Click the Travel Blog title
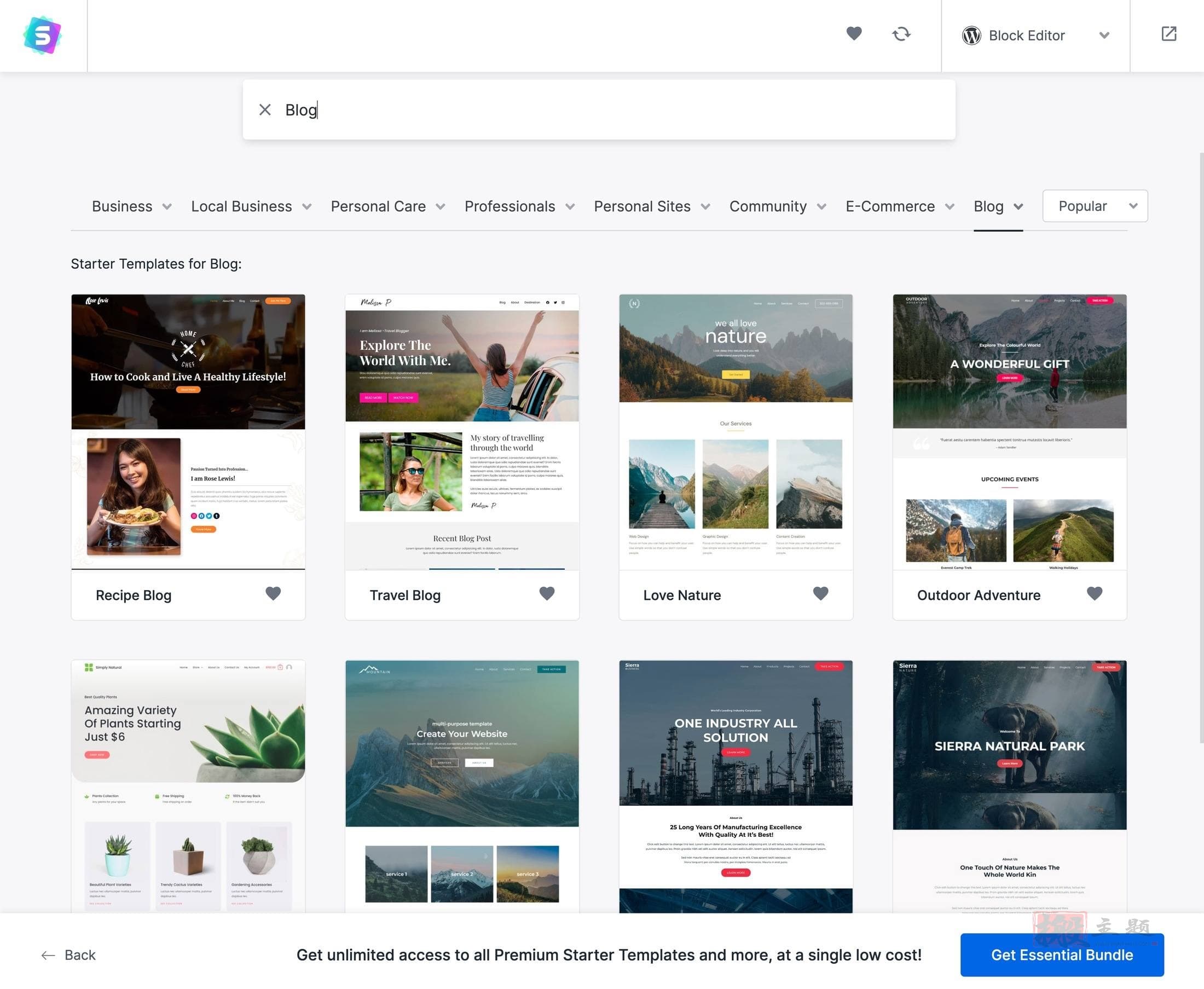Image resolution: width=1204 pixels, height=989 pixels. (405, 595)
